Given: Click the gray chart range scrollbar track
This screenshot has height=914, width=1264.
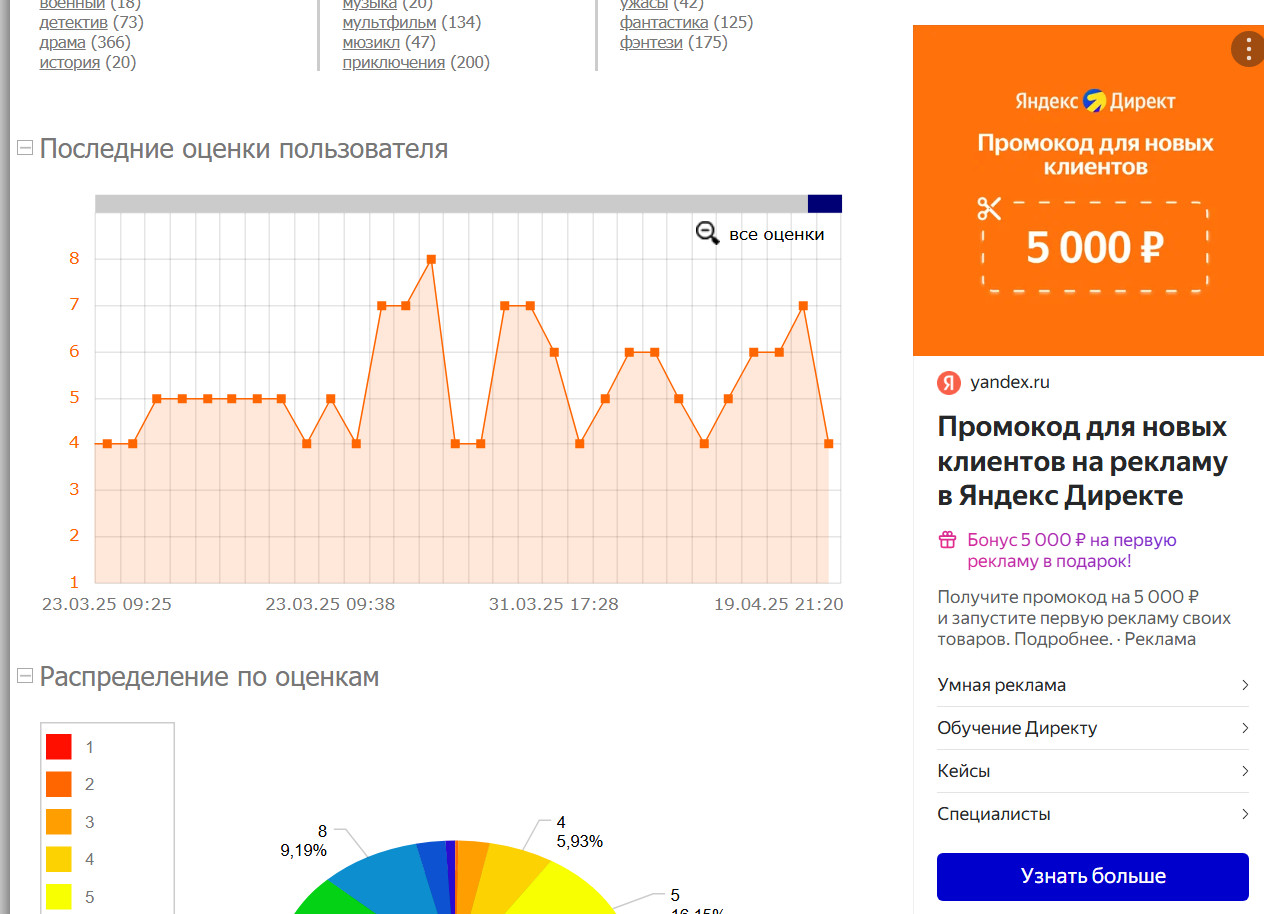Looking at the screenshot, I should (x=451, y=204).
